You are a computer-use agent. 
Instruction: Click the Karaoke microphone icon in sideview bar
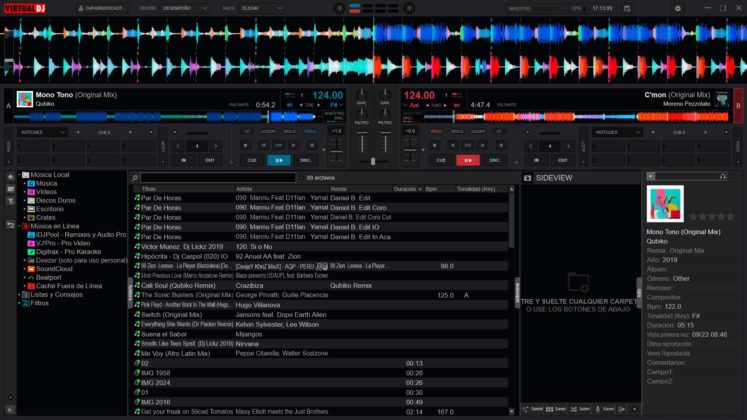point(597,409)
